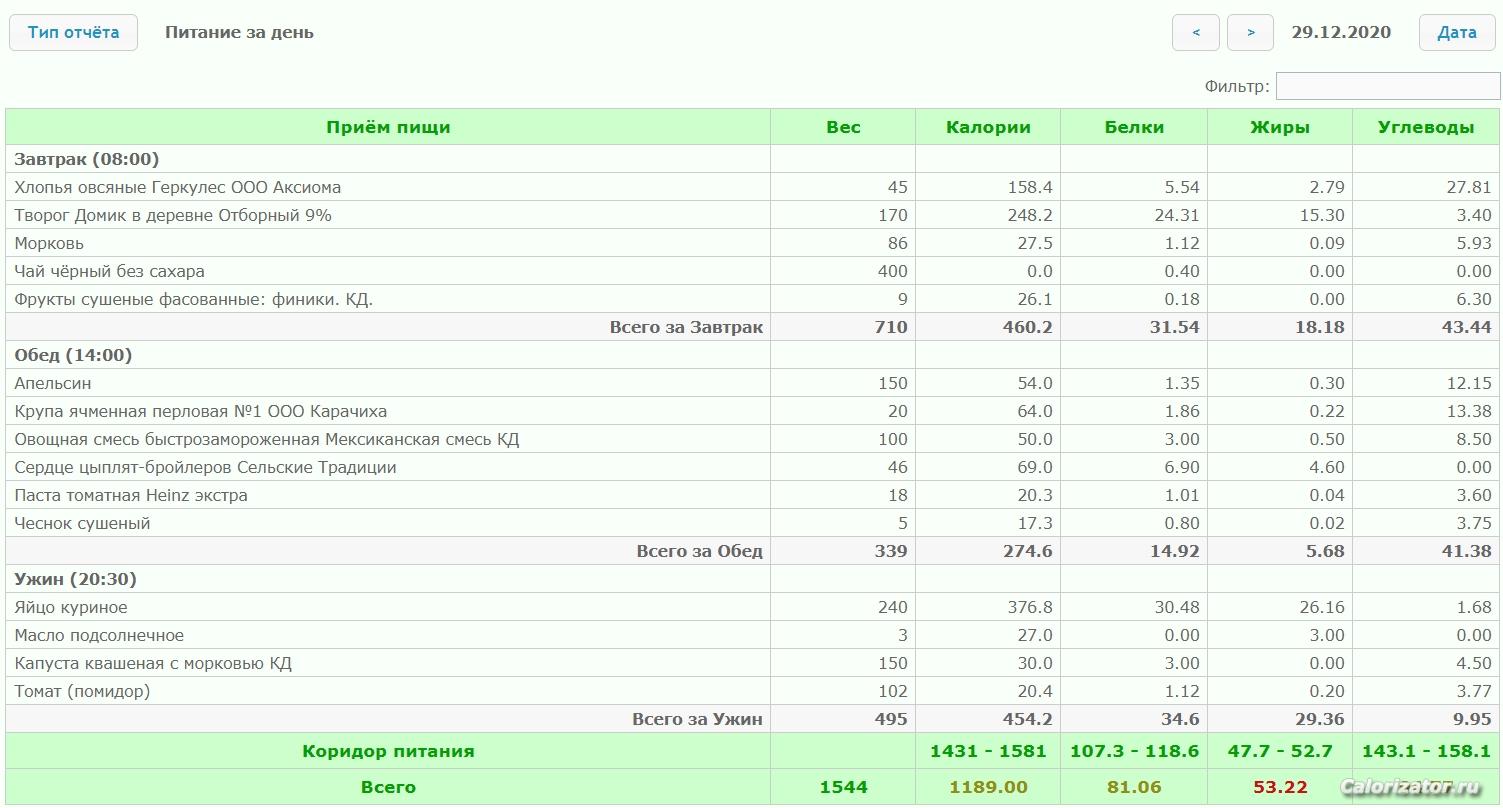Open the Тип отчёта button
The width and height of the screenshot is (1503, 808).
pyautogui.click(x=73, y=32)
